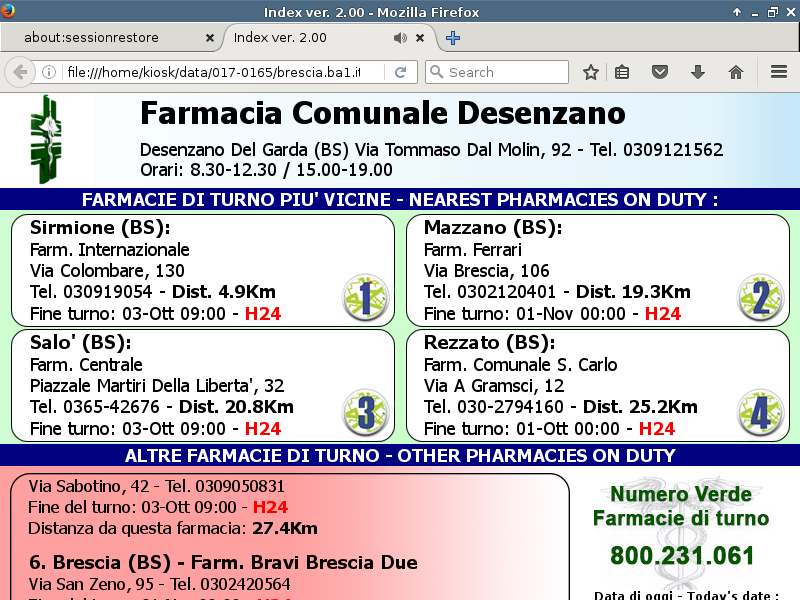Click the numbered badge 2 for Mazzano pharmacy

[x=760, y=297]
